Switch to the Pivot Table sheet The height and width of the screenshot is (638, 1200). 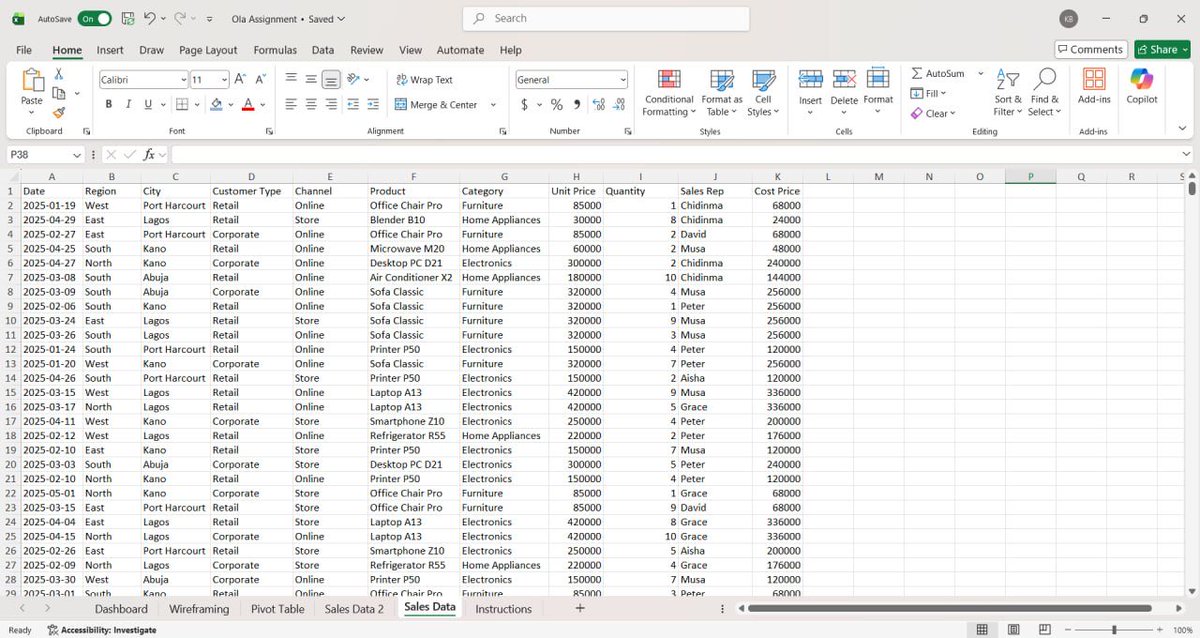coord(277,609)
